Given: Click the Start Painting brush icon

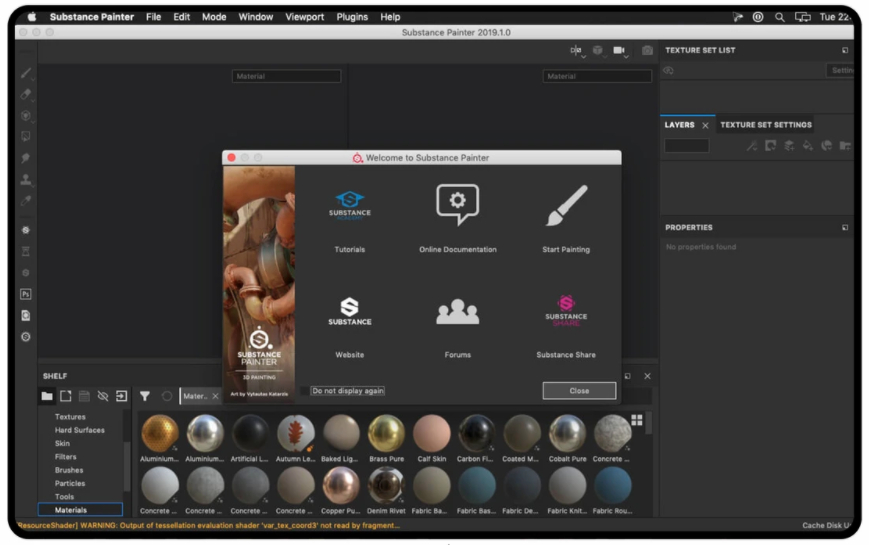Looking at the screenshot, I should pyautogui.click(x=566, y=206).
